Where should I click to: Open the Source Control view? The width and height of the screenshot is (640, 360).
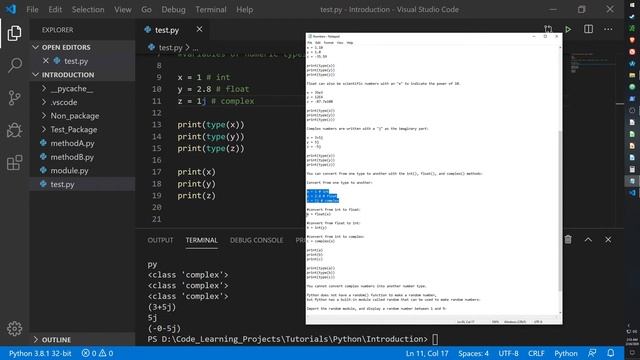click(14, 98)
